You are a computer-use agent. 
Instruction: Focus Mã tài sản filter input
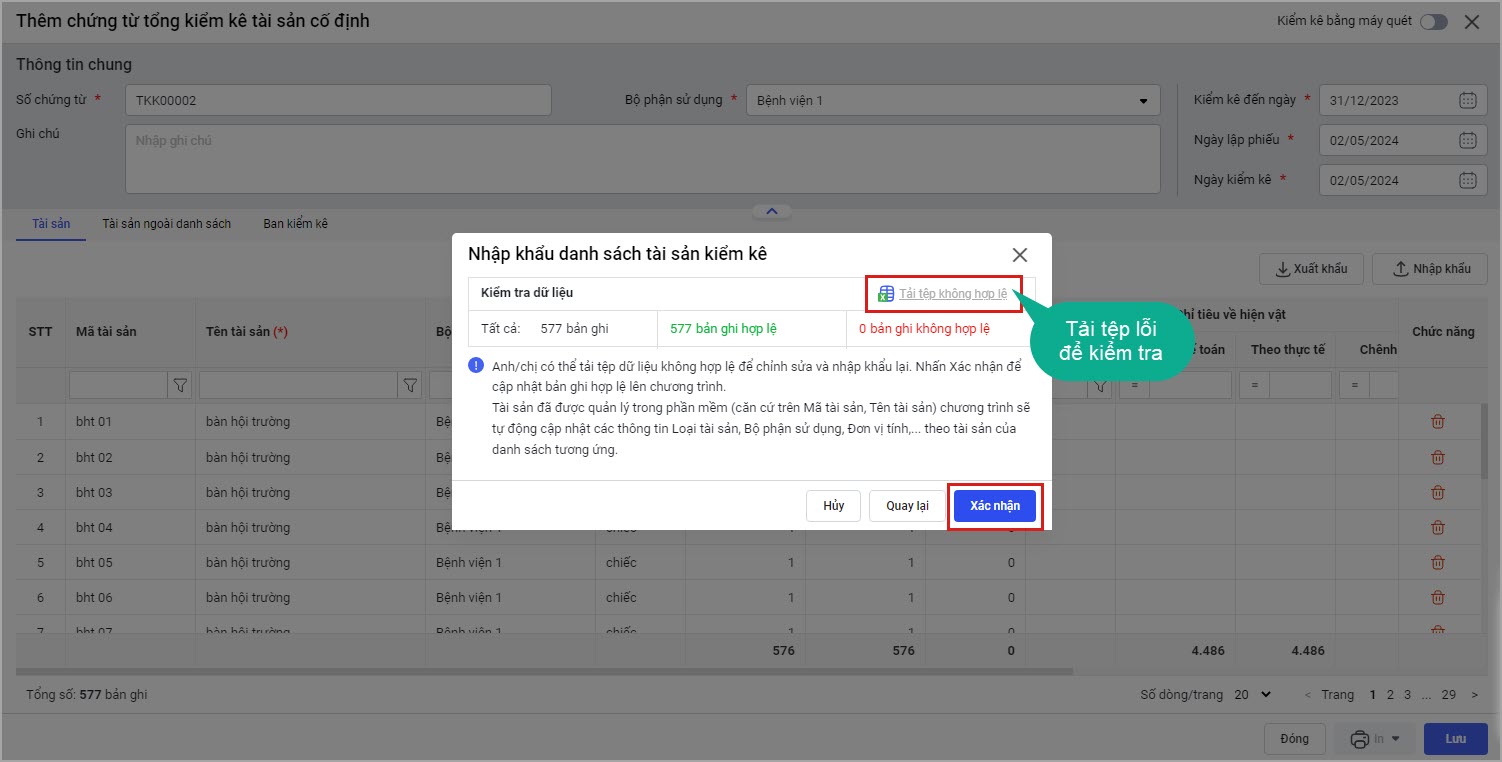pyautogui.click(x=119, y=385)
